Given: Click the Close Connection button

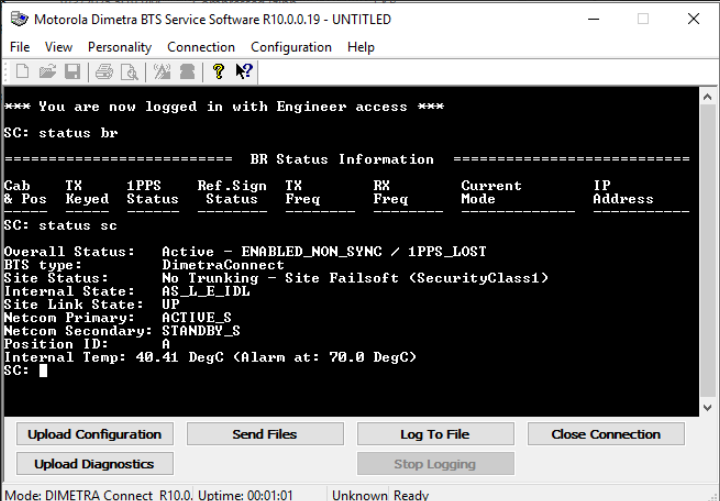Looking at the screenshot, I should pyautogui.click(x=606, y=434).
